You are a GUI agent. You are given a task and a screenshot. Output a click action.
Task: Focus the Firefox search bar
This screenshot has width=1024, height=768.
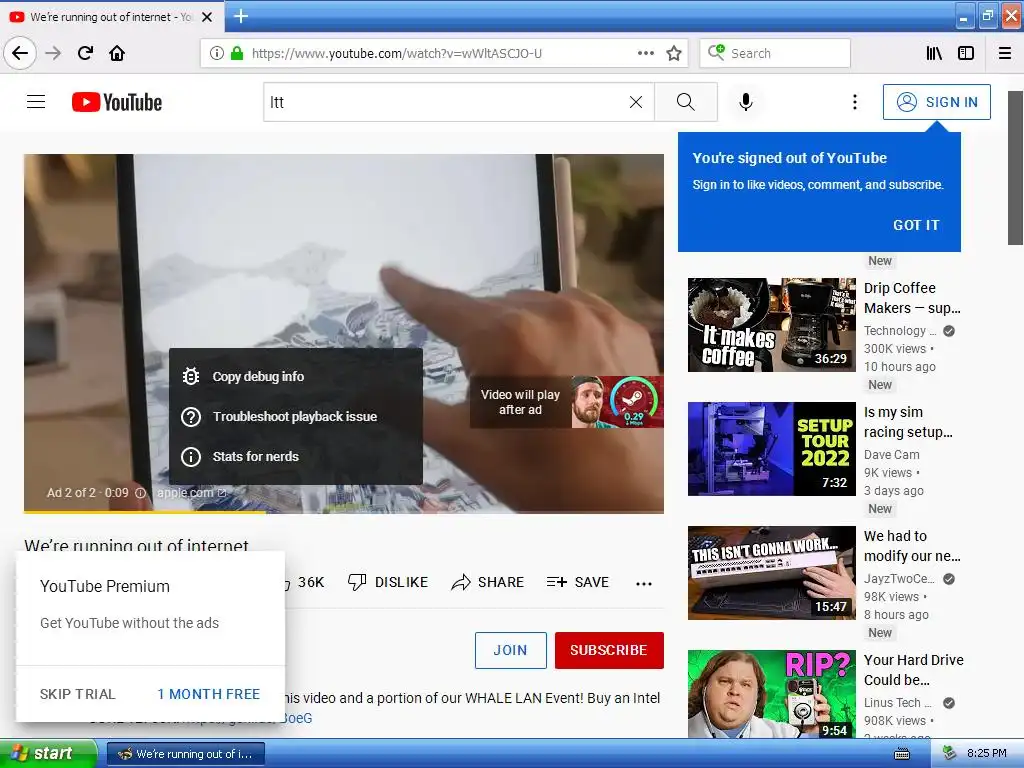tap(775, 53)
